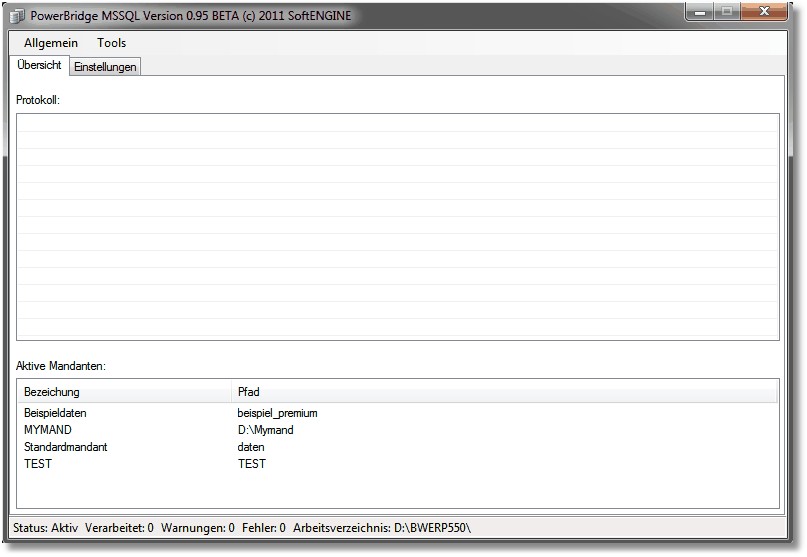Minimize the PowerBridge window
The image size is (807, 557).
pos(700,13)
